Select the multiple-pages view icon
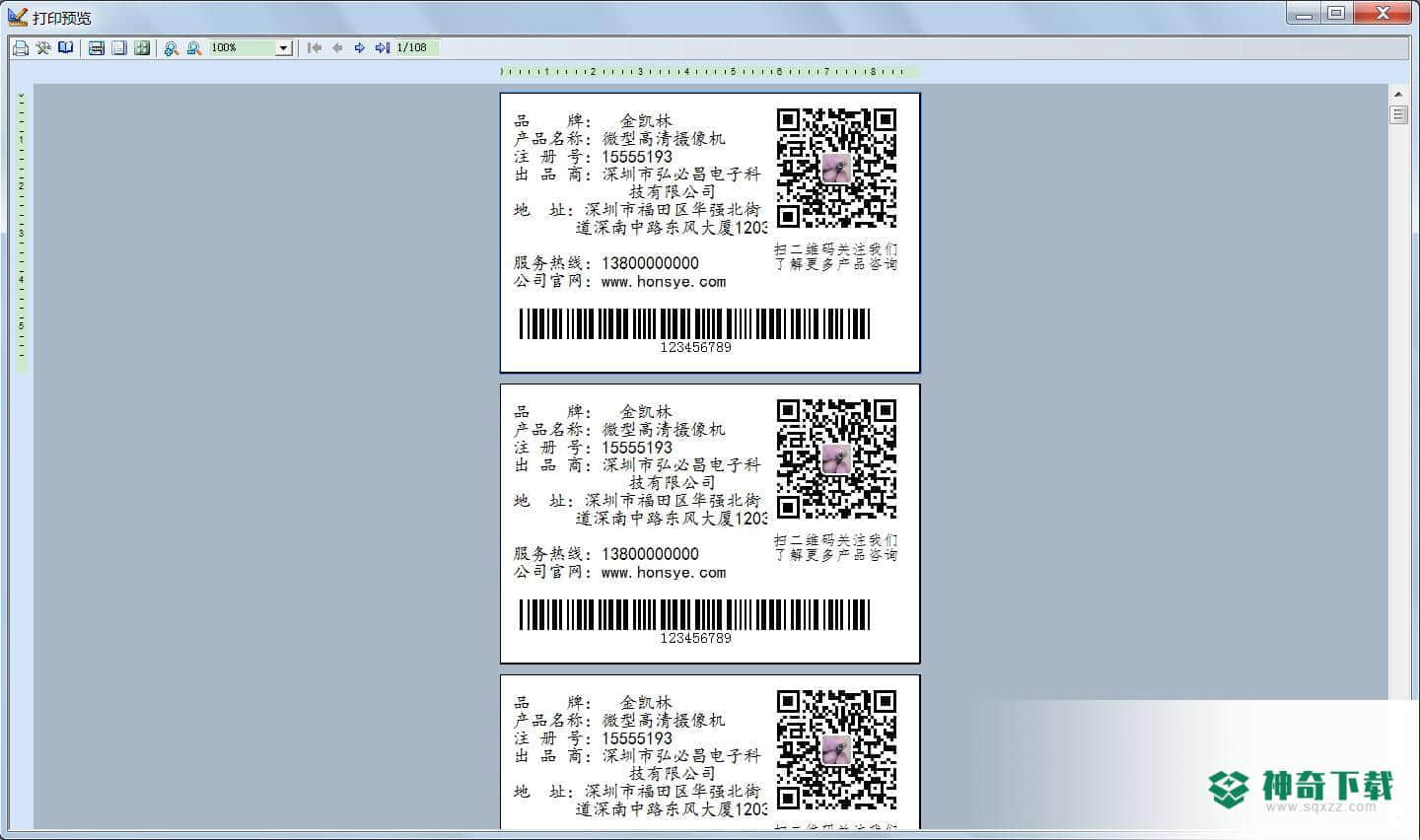 [x=142, y=47]
